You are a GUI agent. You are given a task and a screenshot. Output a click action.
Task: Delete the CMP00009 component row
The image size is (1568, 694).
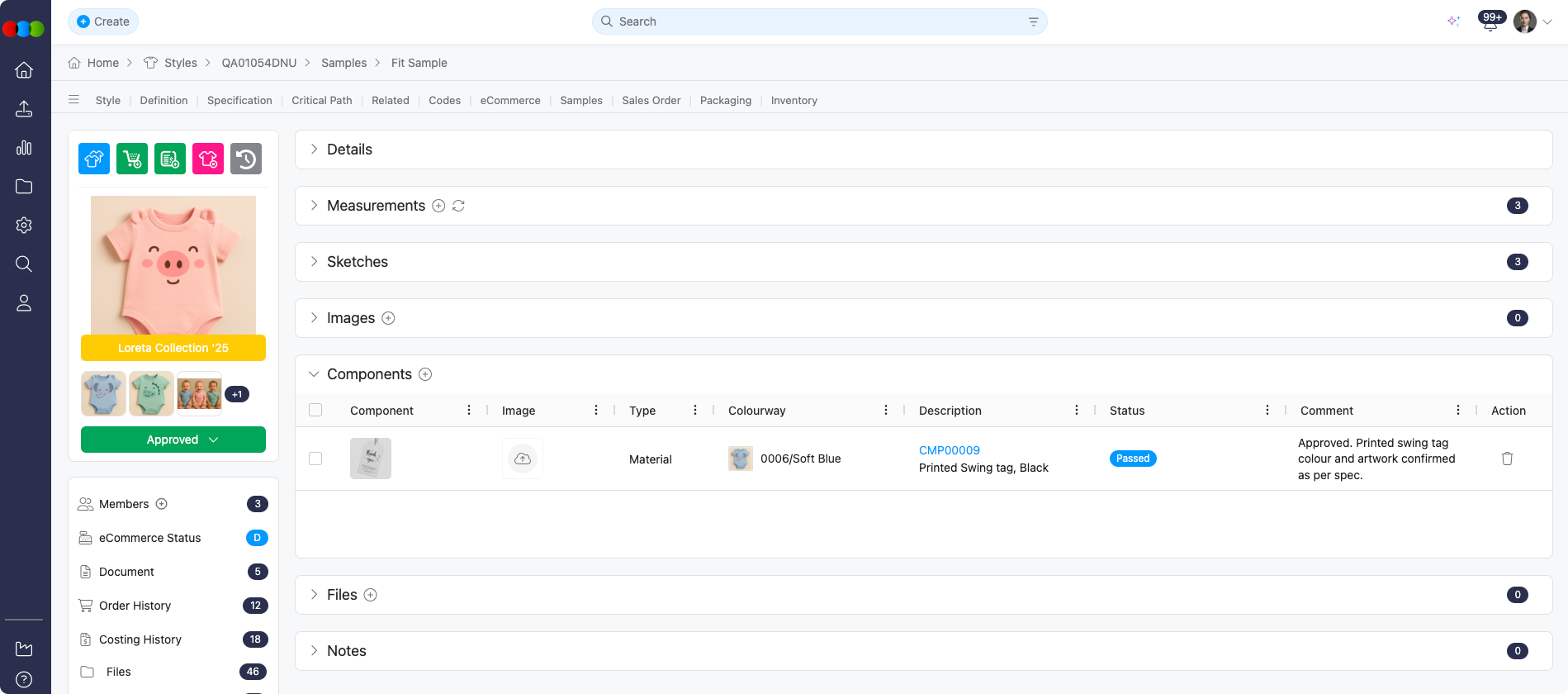[x=1507, y=459]
